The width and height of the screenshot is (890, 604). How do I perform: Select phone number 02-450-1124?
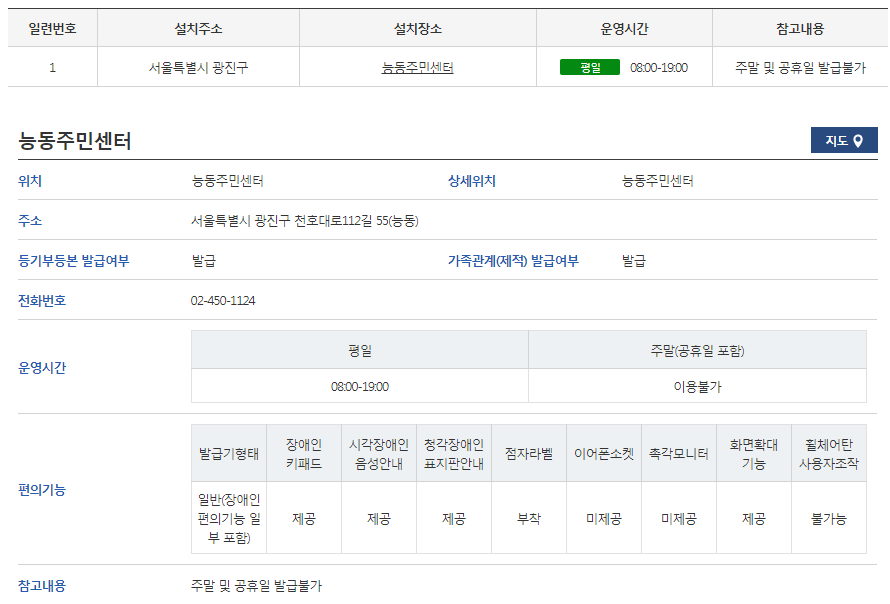coord(223,300)
